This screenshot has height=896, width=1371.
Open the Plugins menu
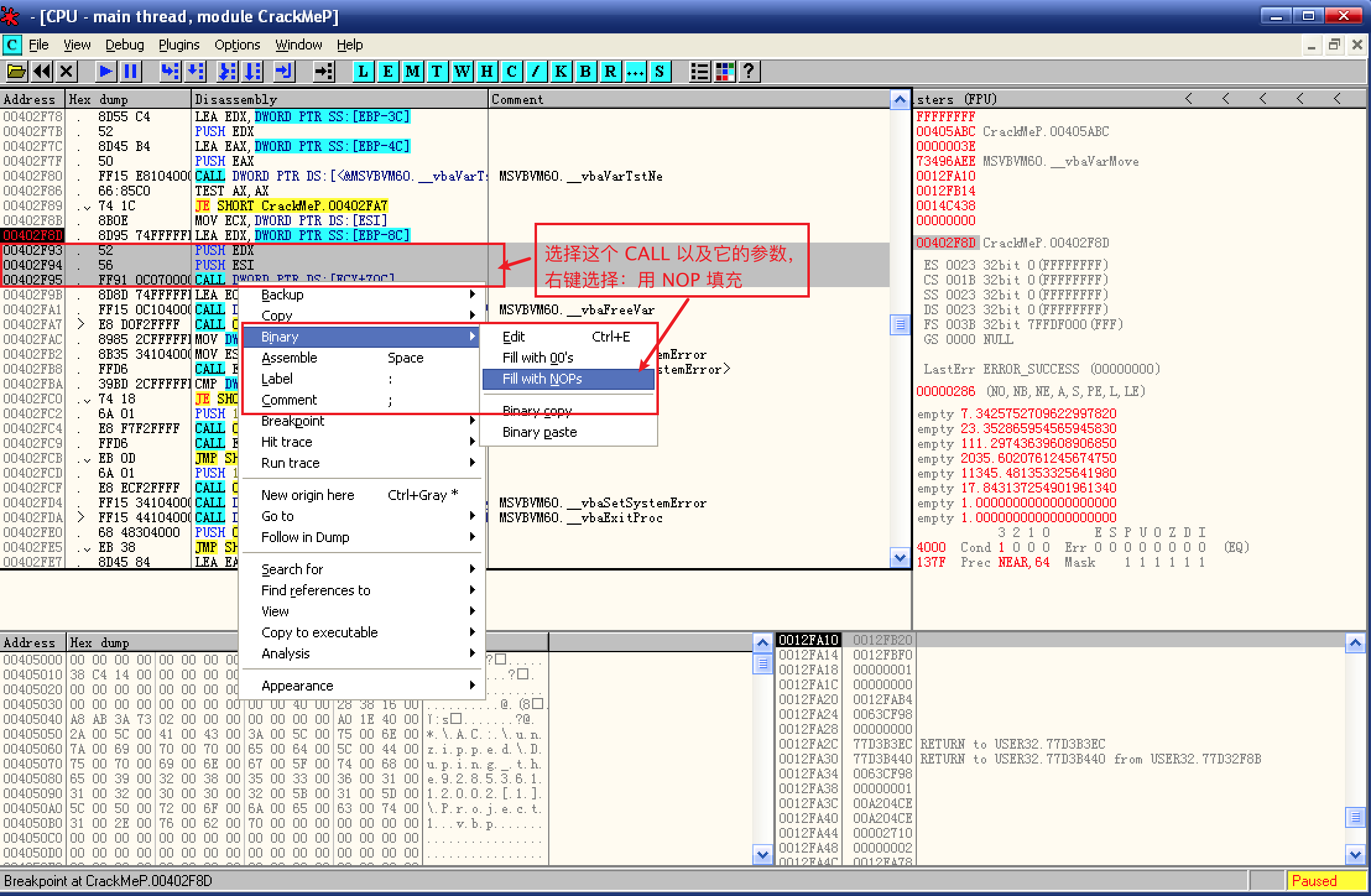179,45
